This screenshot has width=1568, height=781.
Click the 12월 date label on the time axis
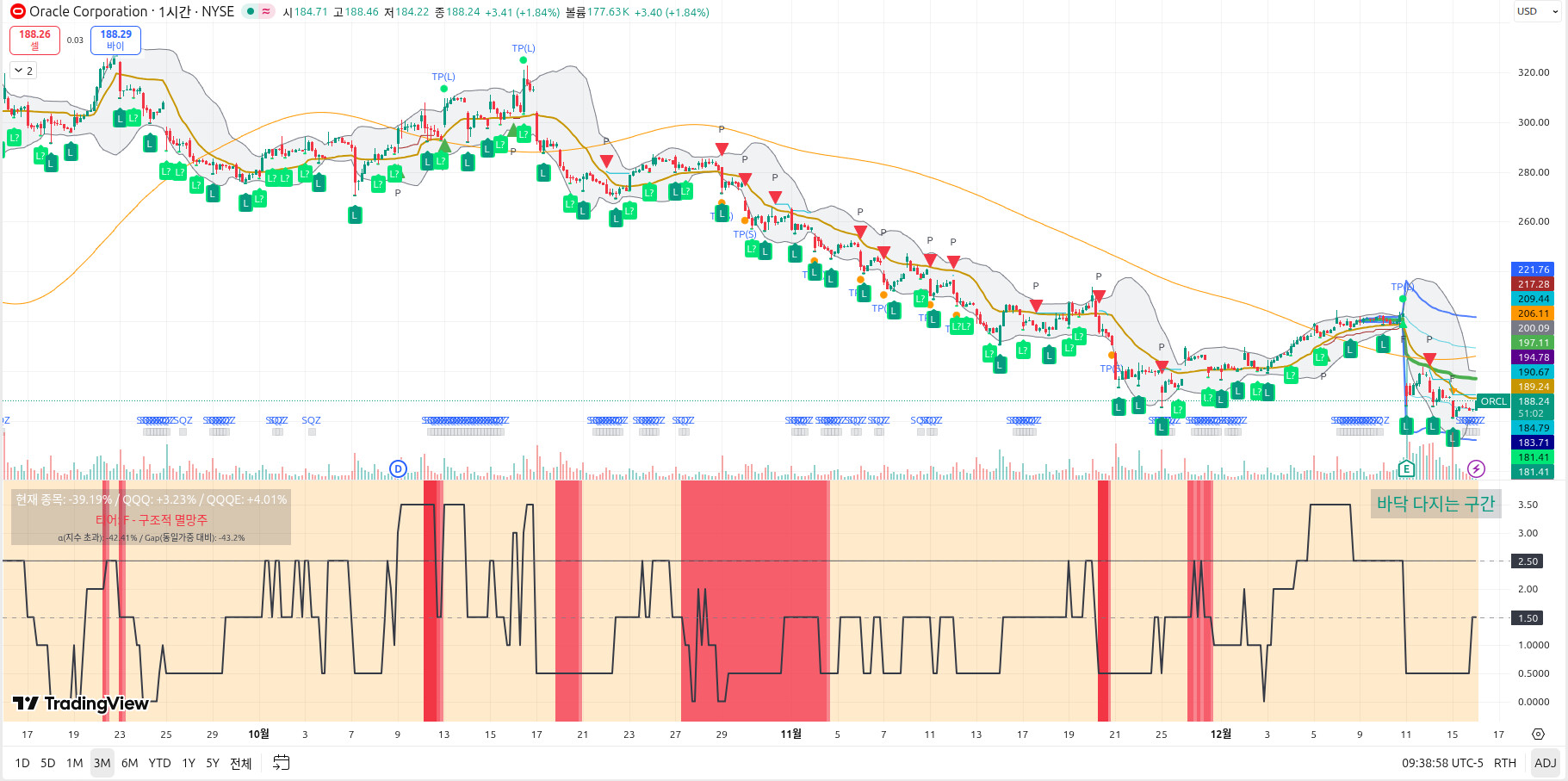(x=1220, y=734)
